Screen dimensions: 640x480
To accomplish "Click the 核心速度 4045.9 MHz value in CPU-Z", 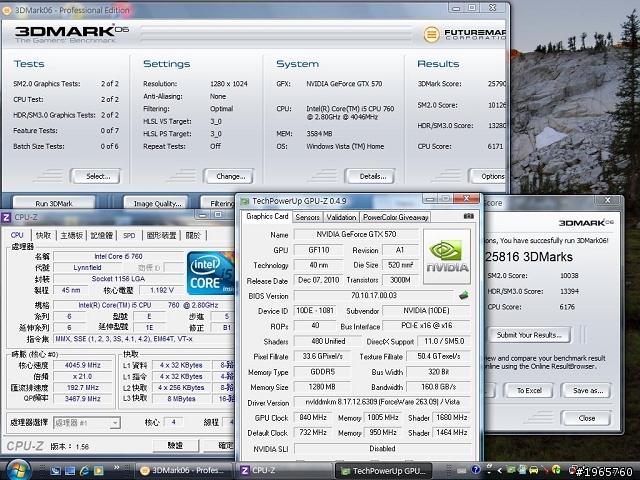I will [x=82, y=365].
